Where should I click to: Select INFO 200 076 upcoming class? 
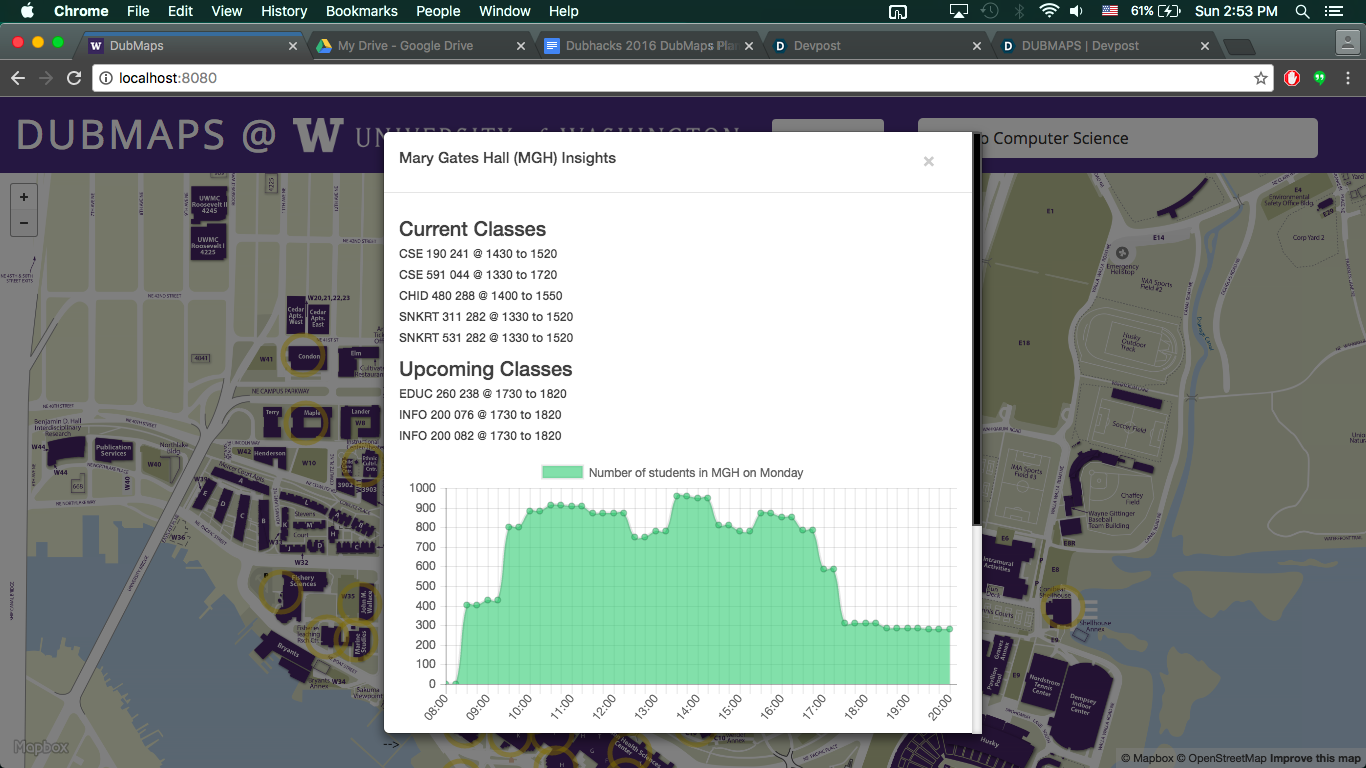480,415
